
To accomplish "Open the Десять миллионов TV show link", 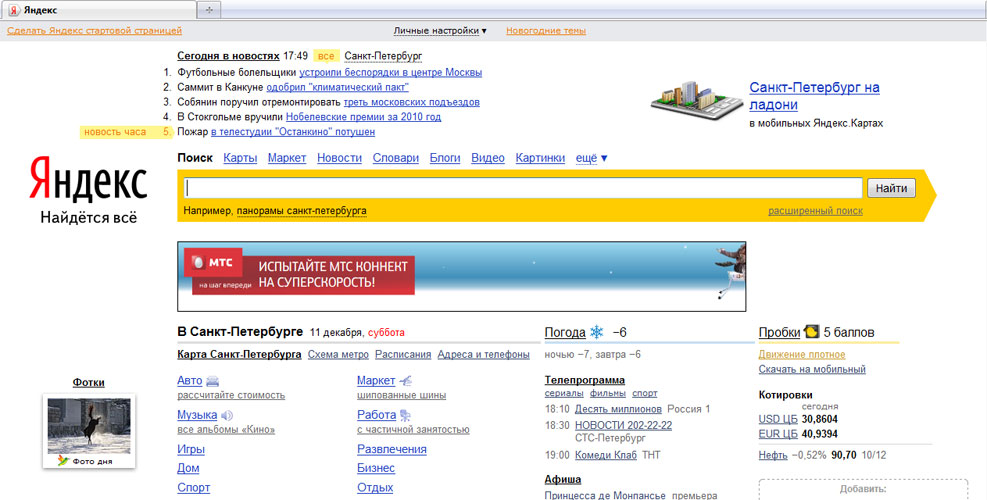I will pos(618,409).
